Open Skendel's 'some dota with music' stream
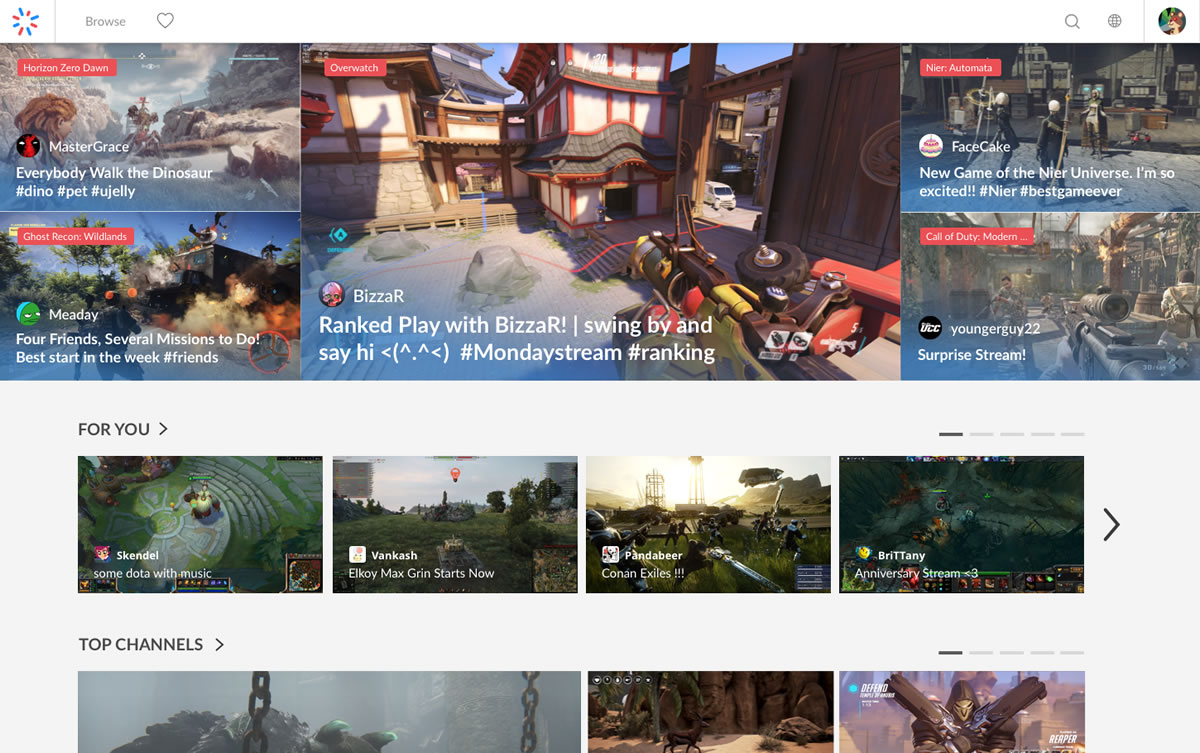This screenshot has height=753, width=1200. coord(200,524)
